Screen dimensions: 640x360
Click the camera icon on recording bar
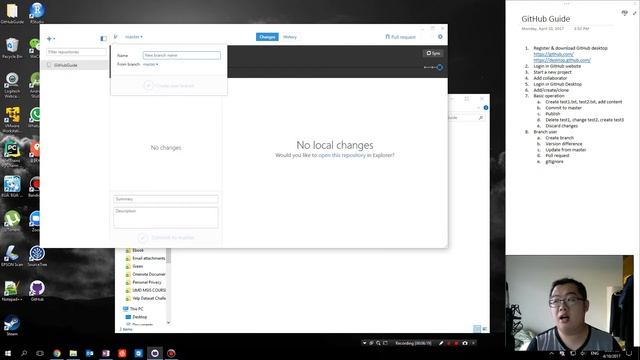(x=465, y=343)
